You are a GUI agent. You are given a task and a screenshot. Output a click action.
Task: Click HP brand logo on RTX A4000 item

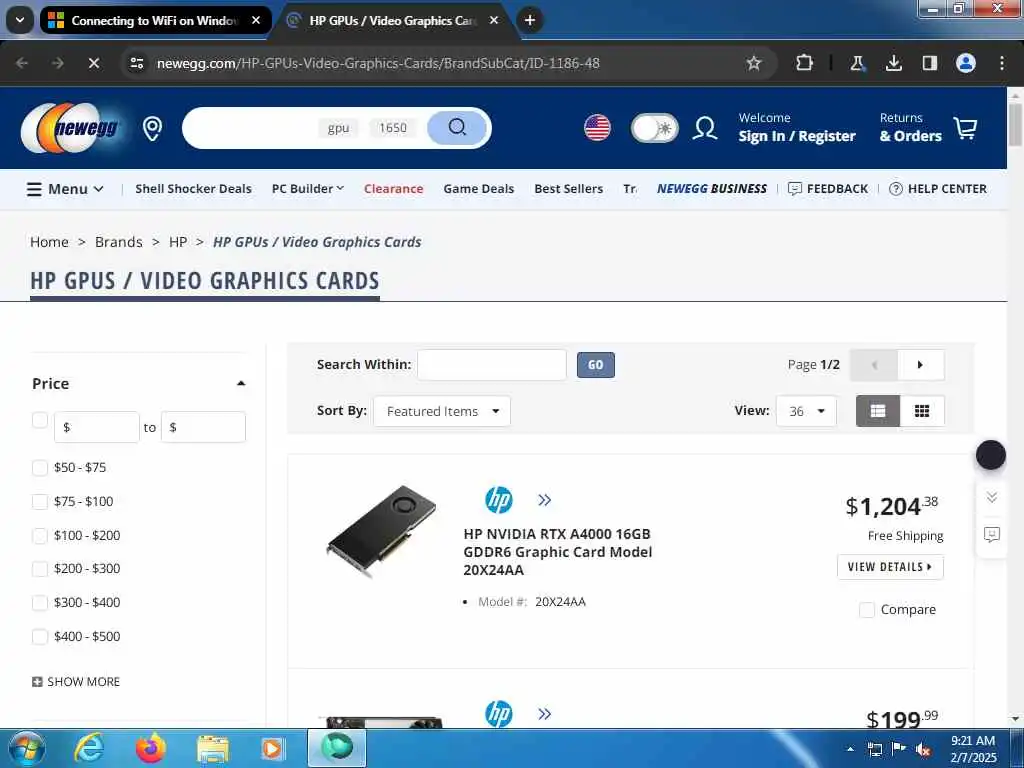point(498,500)
